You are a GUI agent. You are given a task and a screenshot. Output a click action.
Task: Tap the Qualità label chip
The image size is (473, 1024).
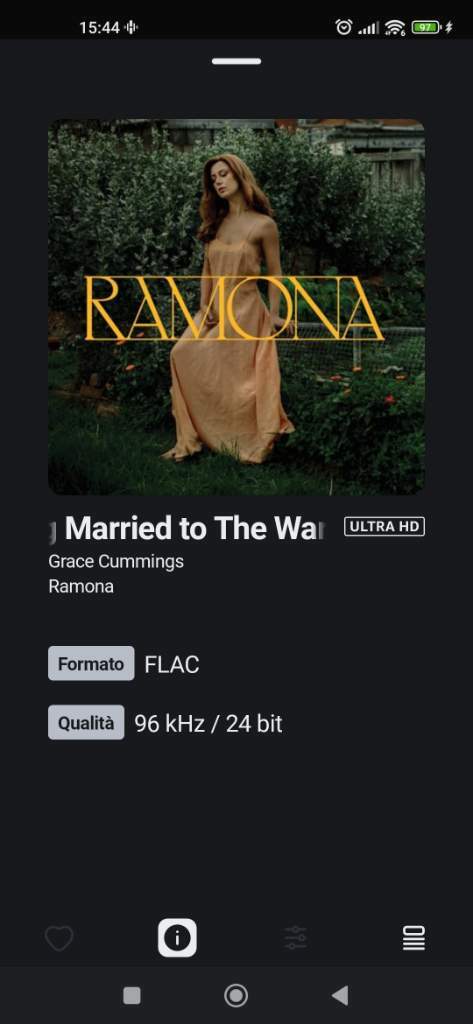[86, 723]
